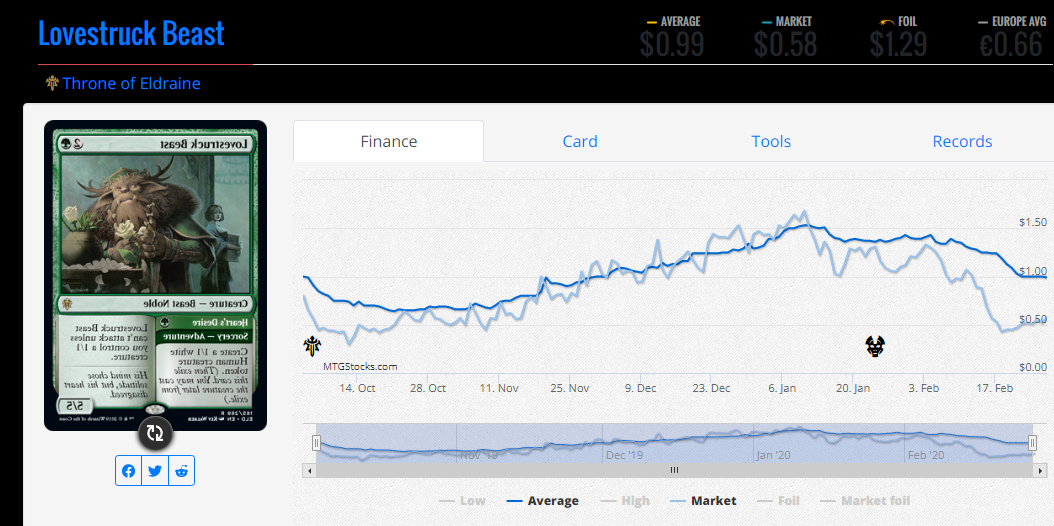Click Theros set release marker on chart
This screenshot has width=1054, height=526.
coord(875,347)
